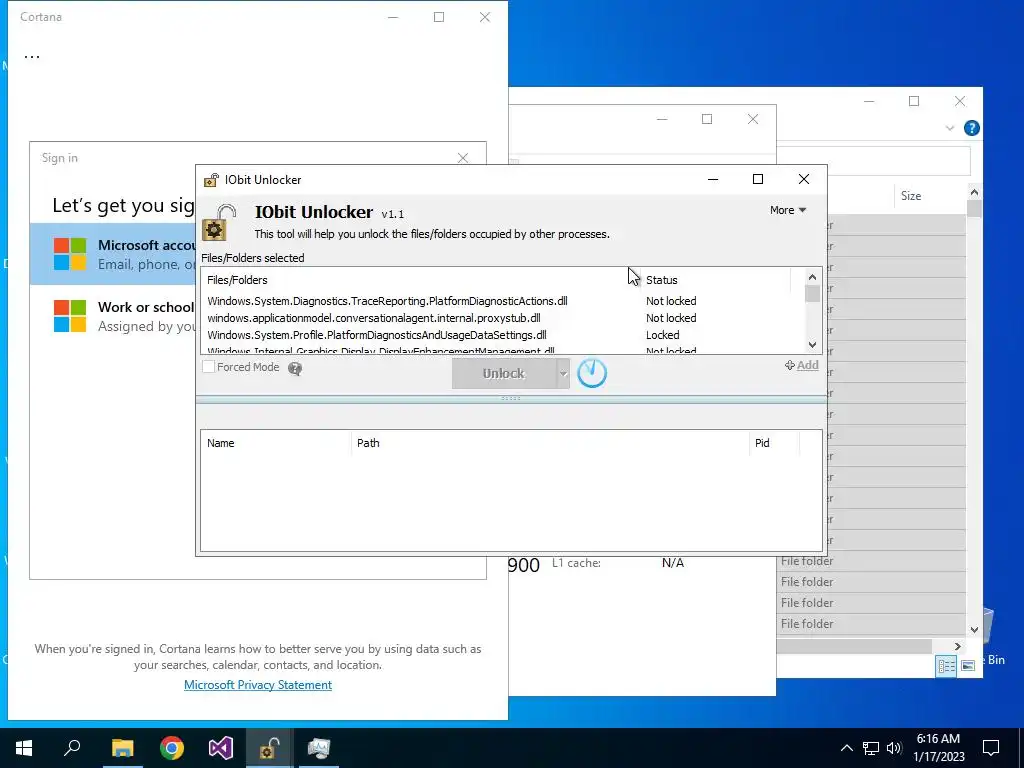This screenshot has width=1024, height=768.
Task: Choose the Work or school account option
Action: click(x=113, y=316)
